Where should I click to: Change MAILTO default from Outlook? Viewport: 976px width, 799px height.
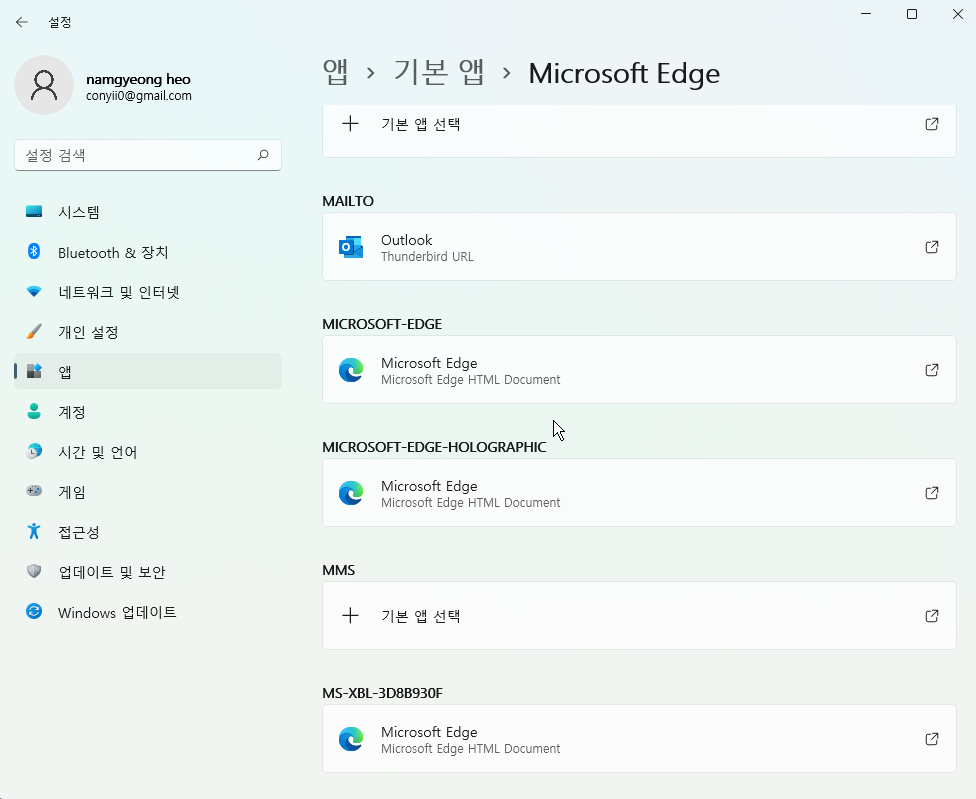click(639, 246)
